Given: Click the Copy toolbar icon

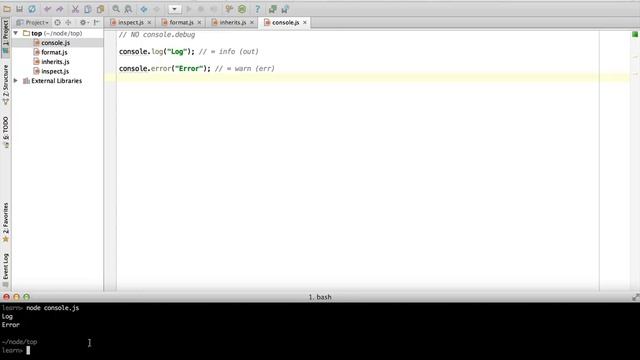Looking at the screenshot, I should (x=88, y=9).
